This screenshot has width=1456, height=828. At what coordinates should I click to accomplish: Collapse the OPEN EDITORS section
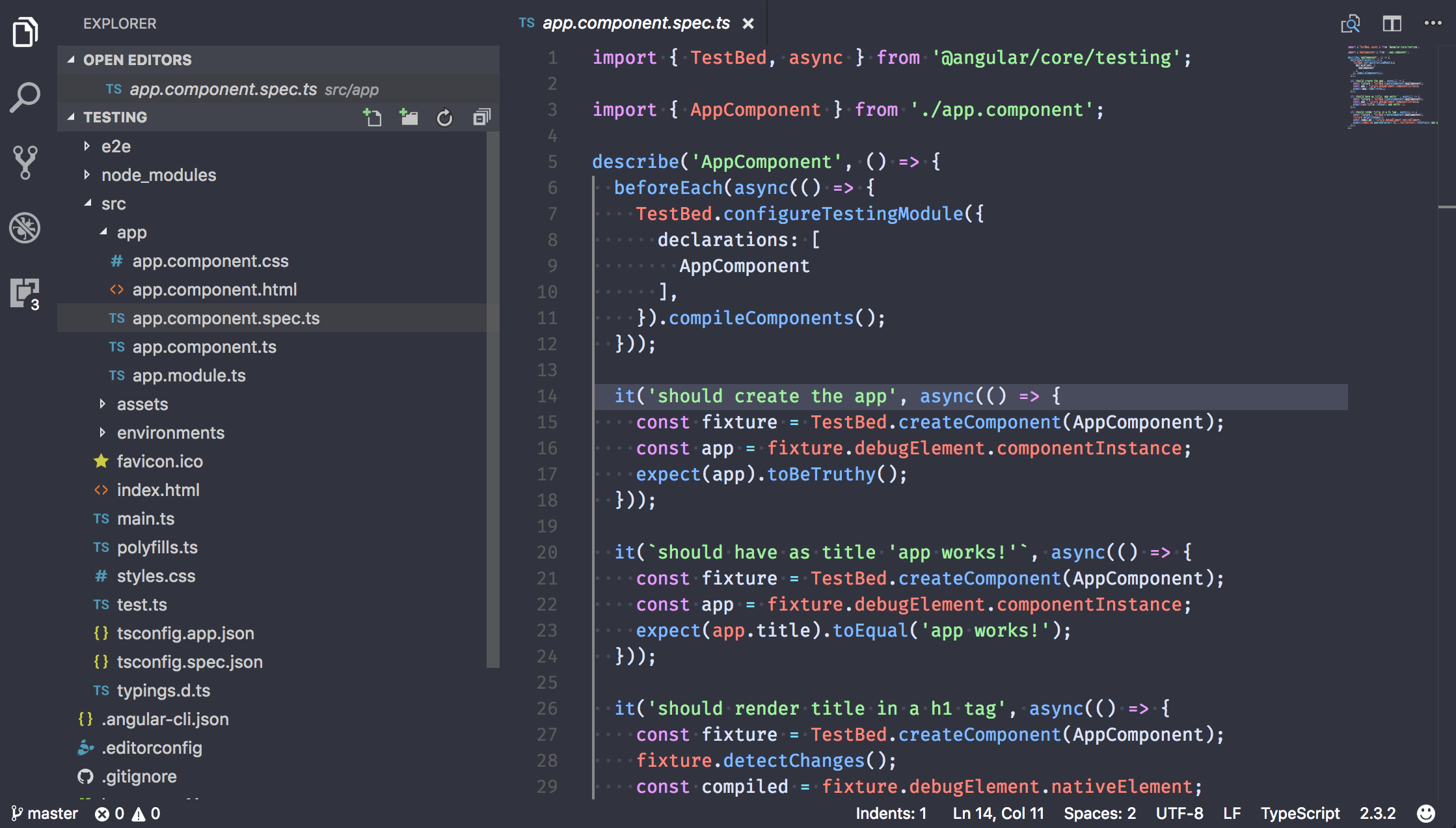71,60
